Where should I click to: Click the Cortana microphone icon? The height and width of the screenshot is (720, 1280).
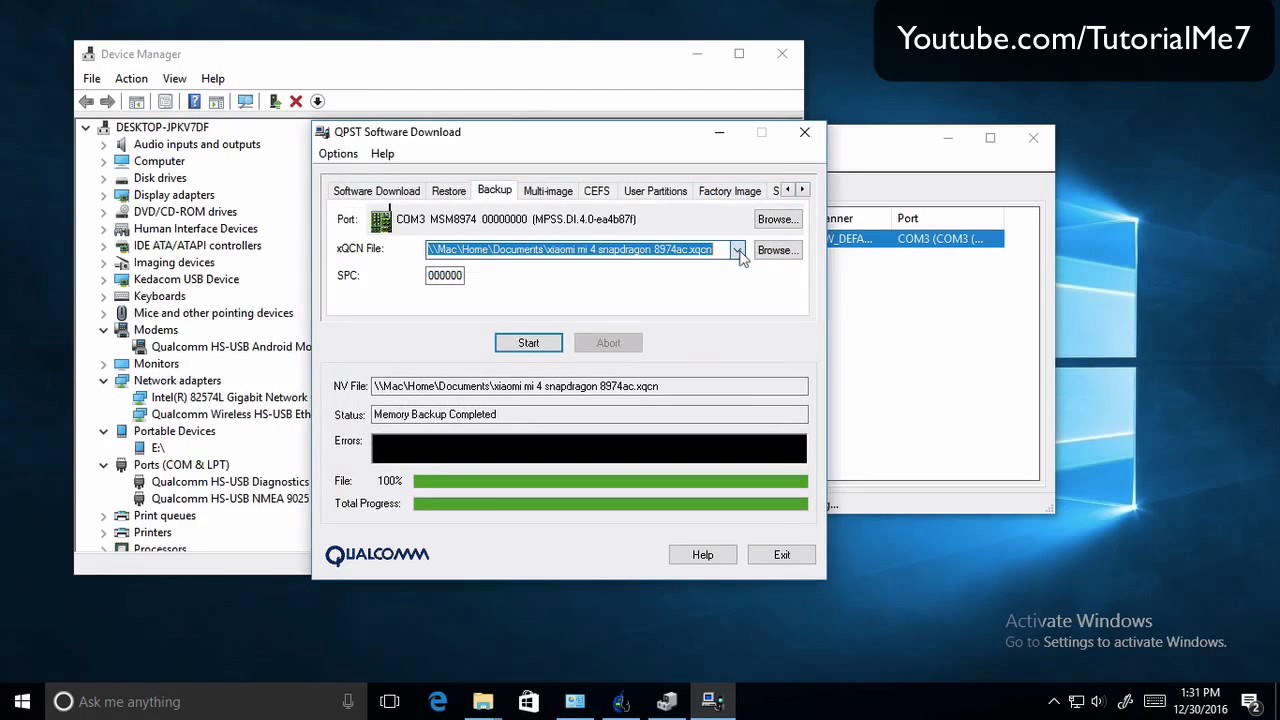tap(348, 701)
